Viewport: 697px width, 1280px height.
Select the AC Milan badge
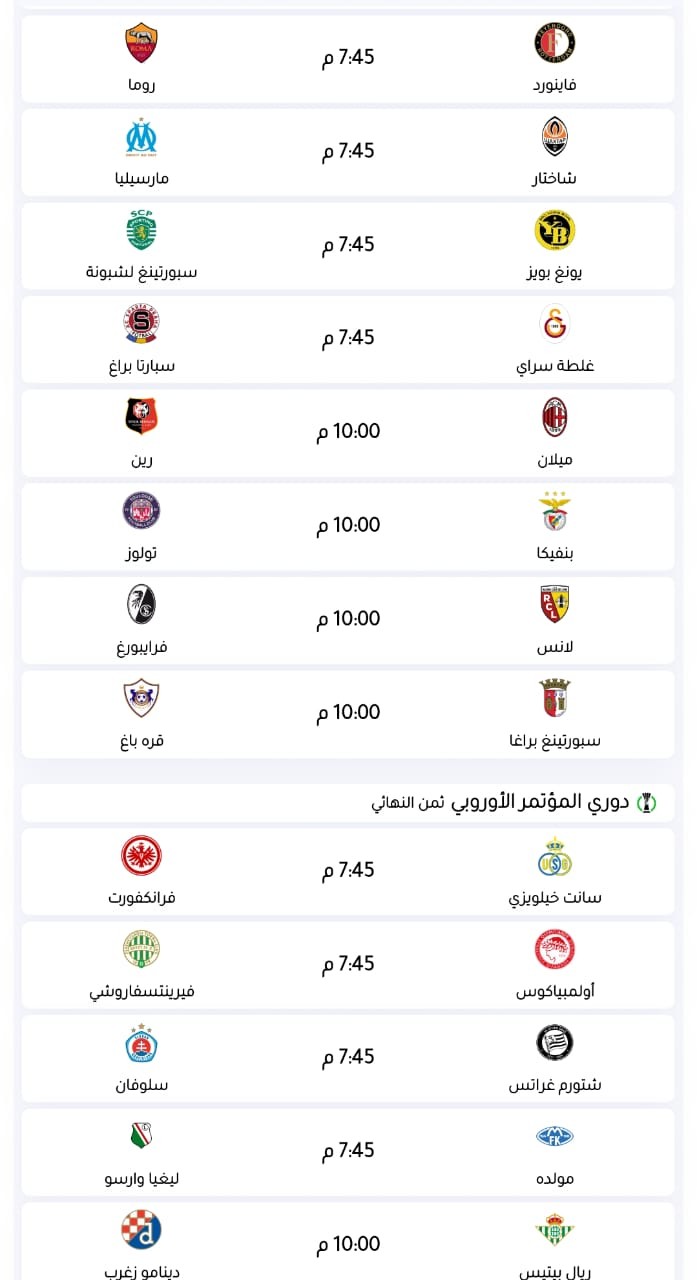(x=555, y=418)
